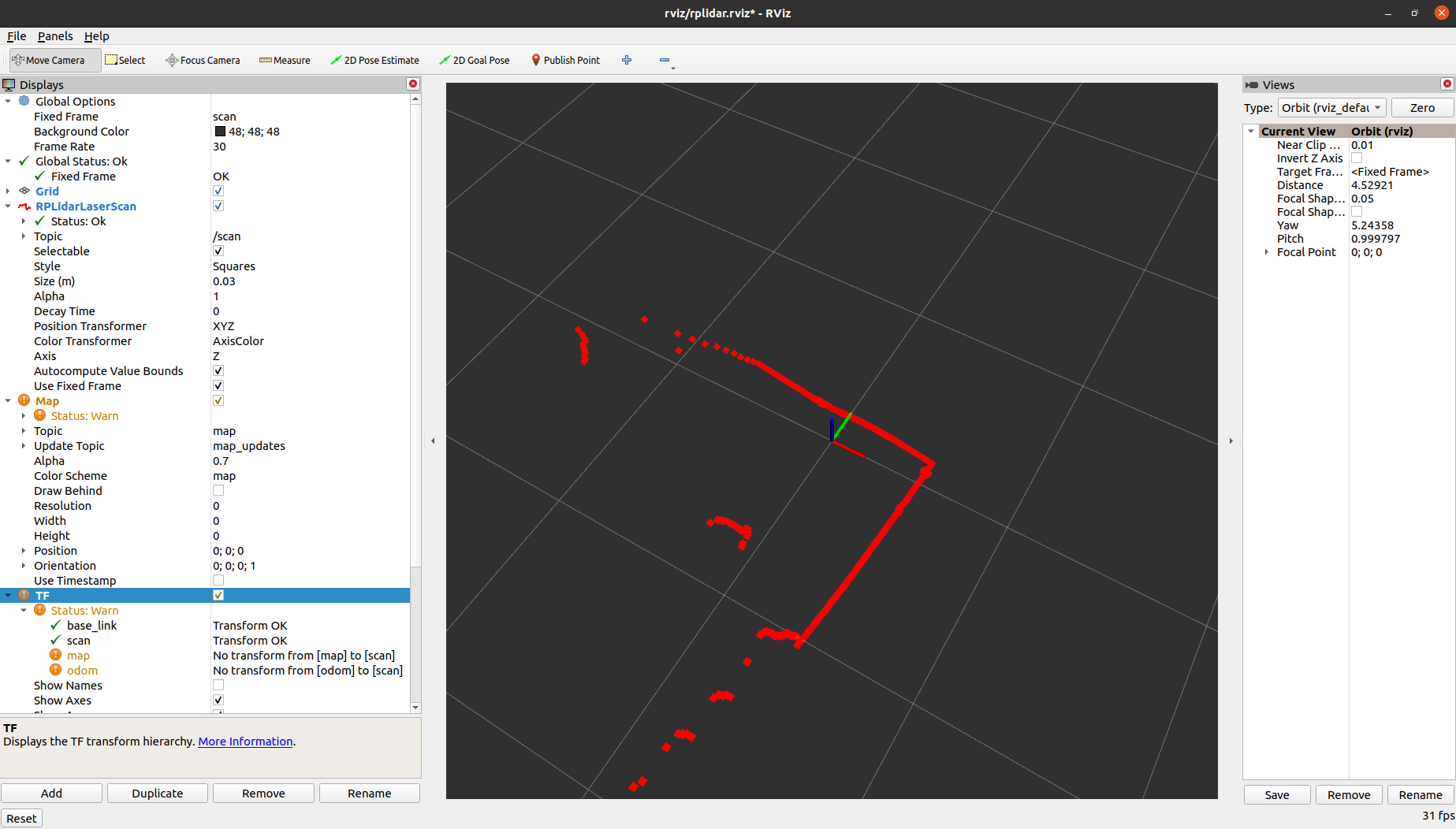Click the Grid display icon
This screenshot has height=829, width=1456.
[24, 191]
